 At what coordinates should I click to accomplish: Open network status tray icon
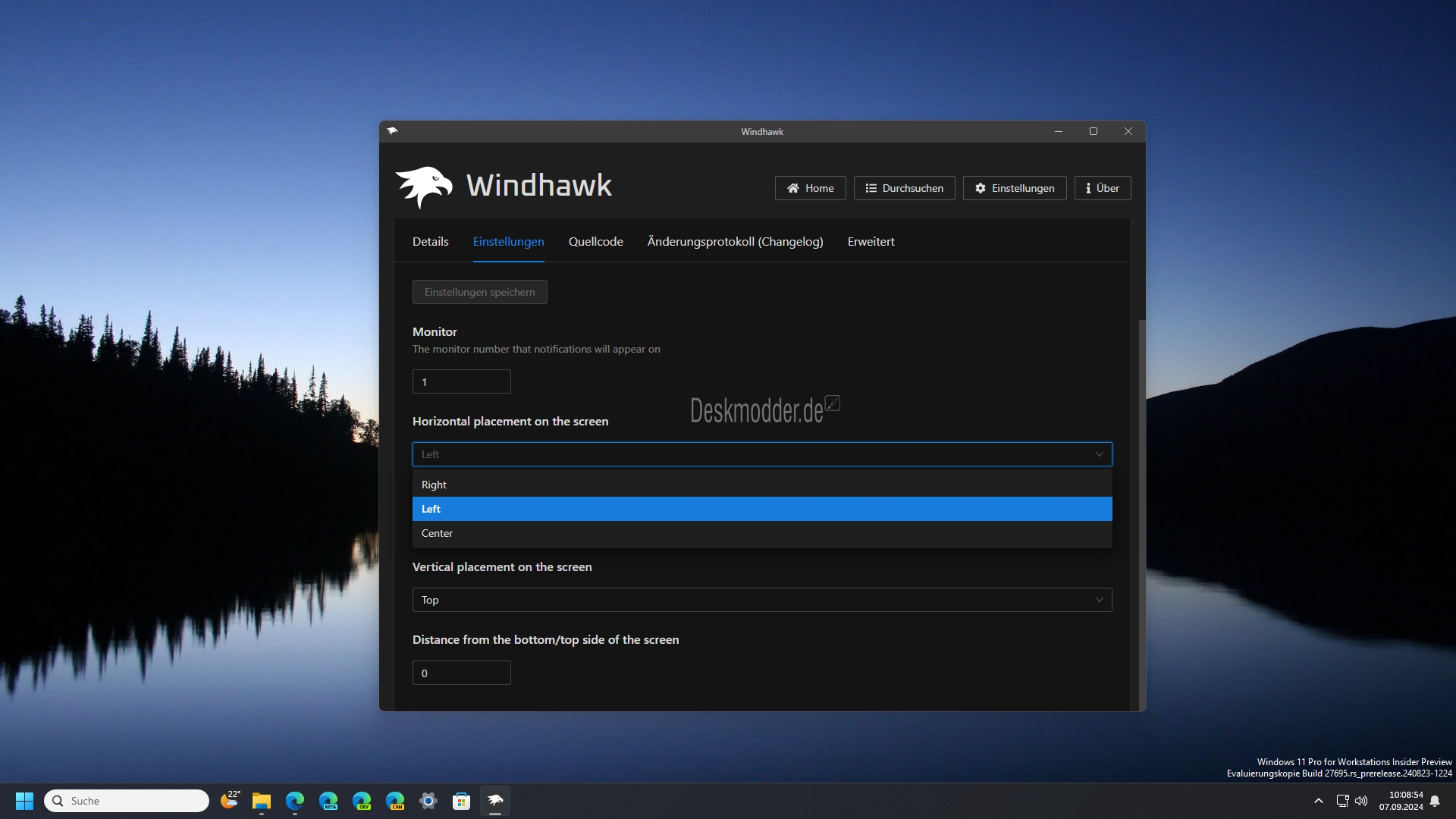pos(1342,801)
